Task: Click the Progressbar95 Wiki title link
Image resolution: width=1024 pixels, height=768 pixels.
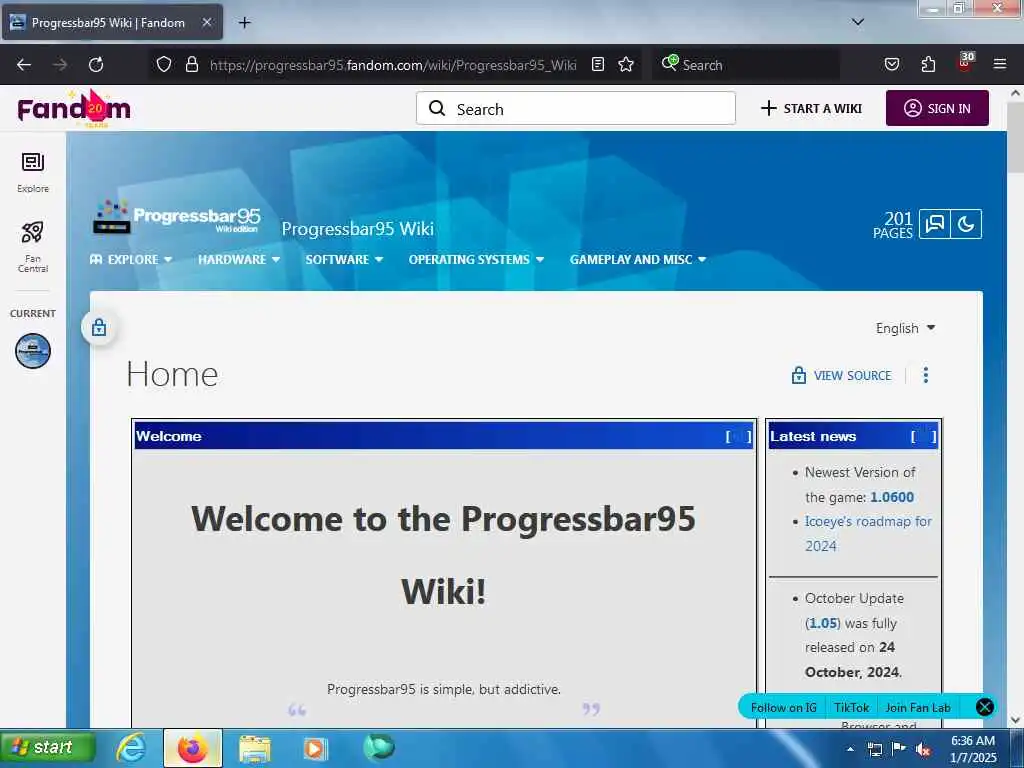Action: click(x=357, y=229)
